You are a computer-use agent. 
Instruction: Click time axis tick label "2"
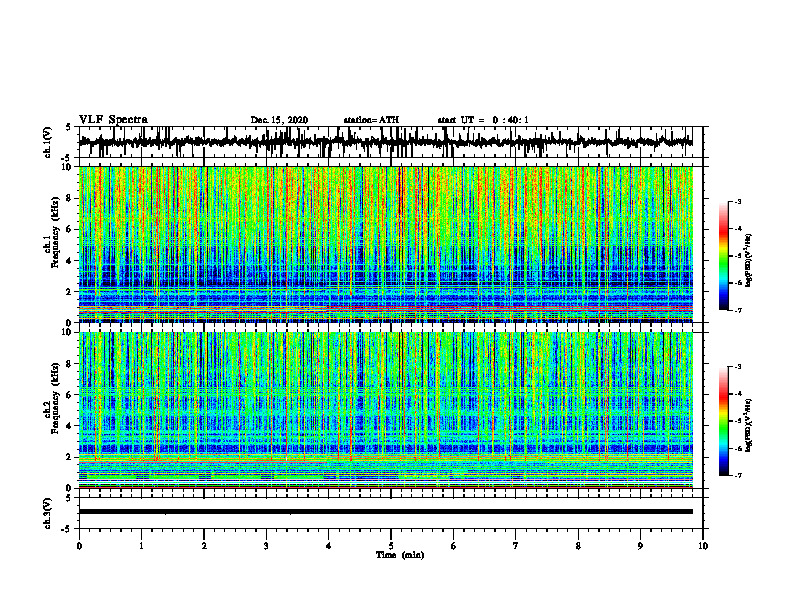(204, 546)
